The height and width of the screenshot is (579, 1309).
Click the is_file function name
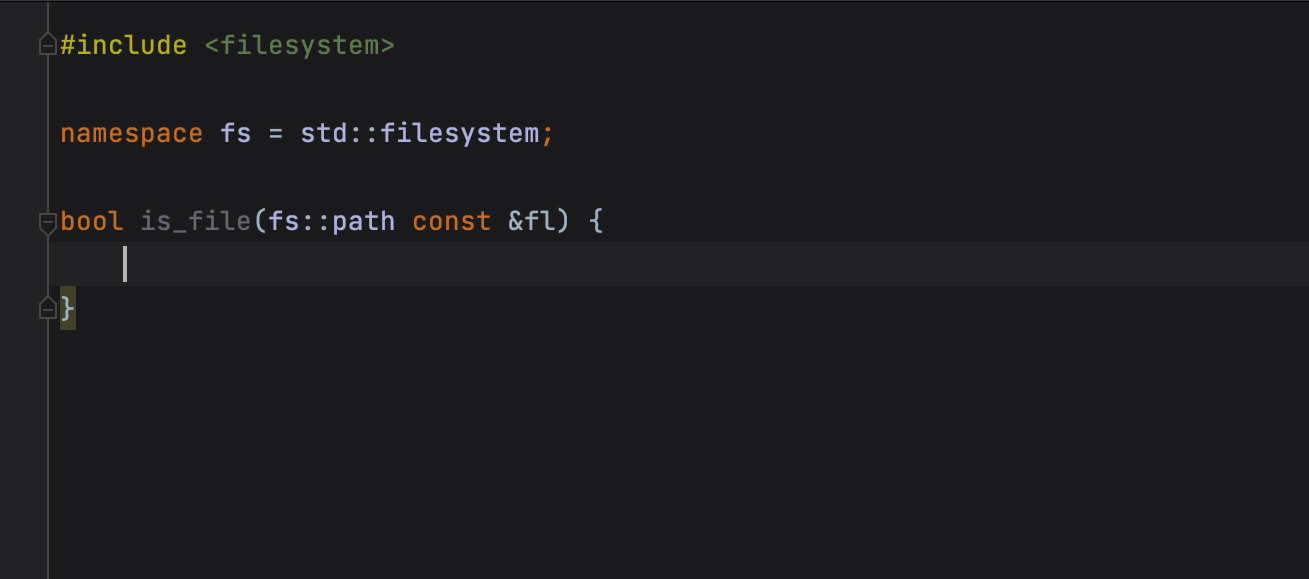[x=195, y=221]
